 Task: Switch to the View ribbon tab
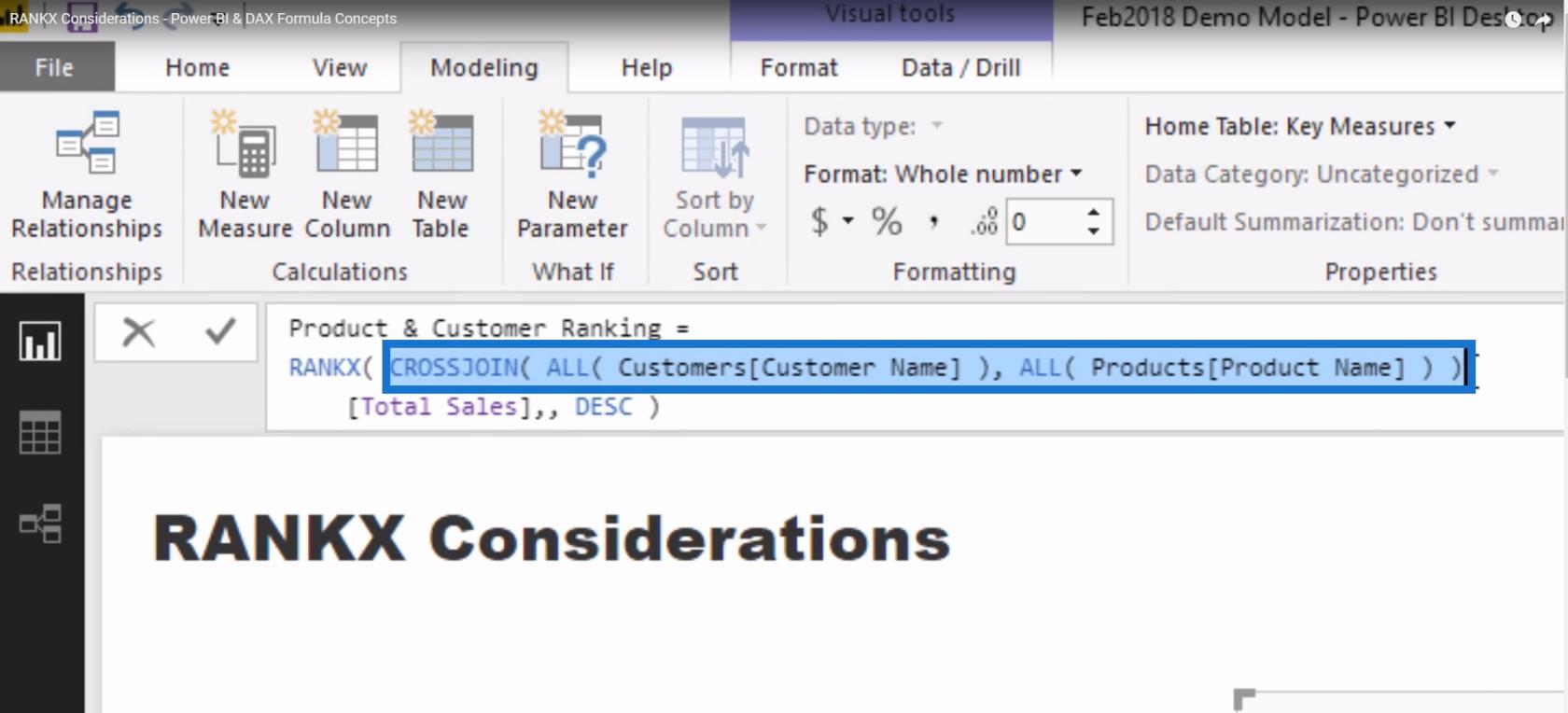pyautogui.click(x=340, y=67)
